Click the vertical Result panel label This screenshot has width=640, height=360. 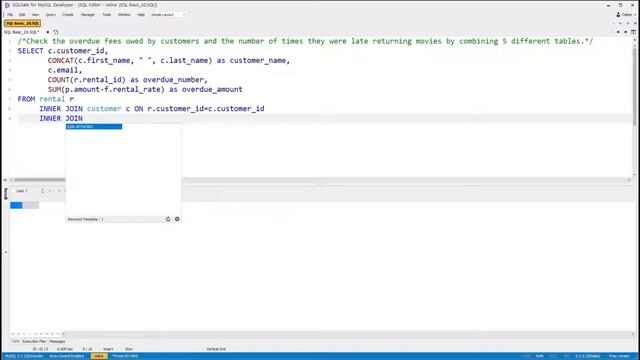pos(6,194)
